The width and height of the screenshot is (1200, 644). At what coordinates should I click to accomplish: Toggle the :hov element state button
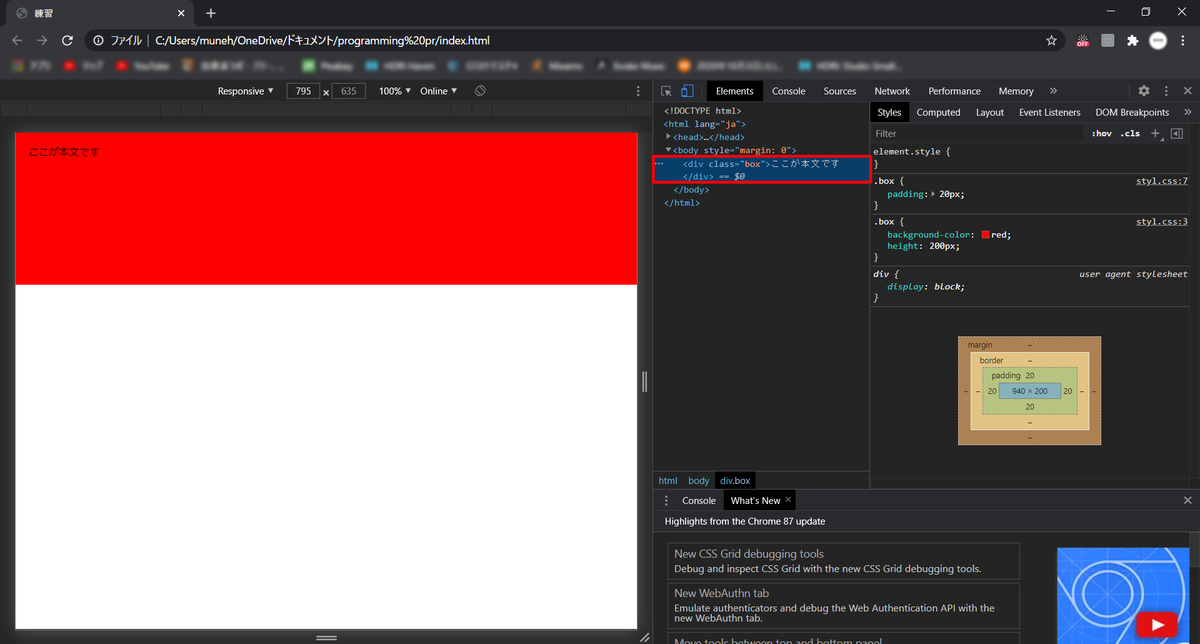[1101, 133]
